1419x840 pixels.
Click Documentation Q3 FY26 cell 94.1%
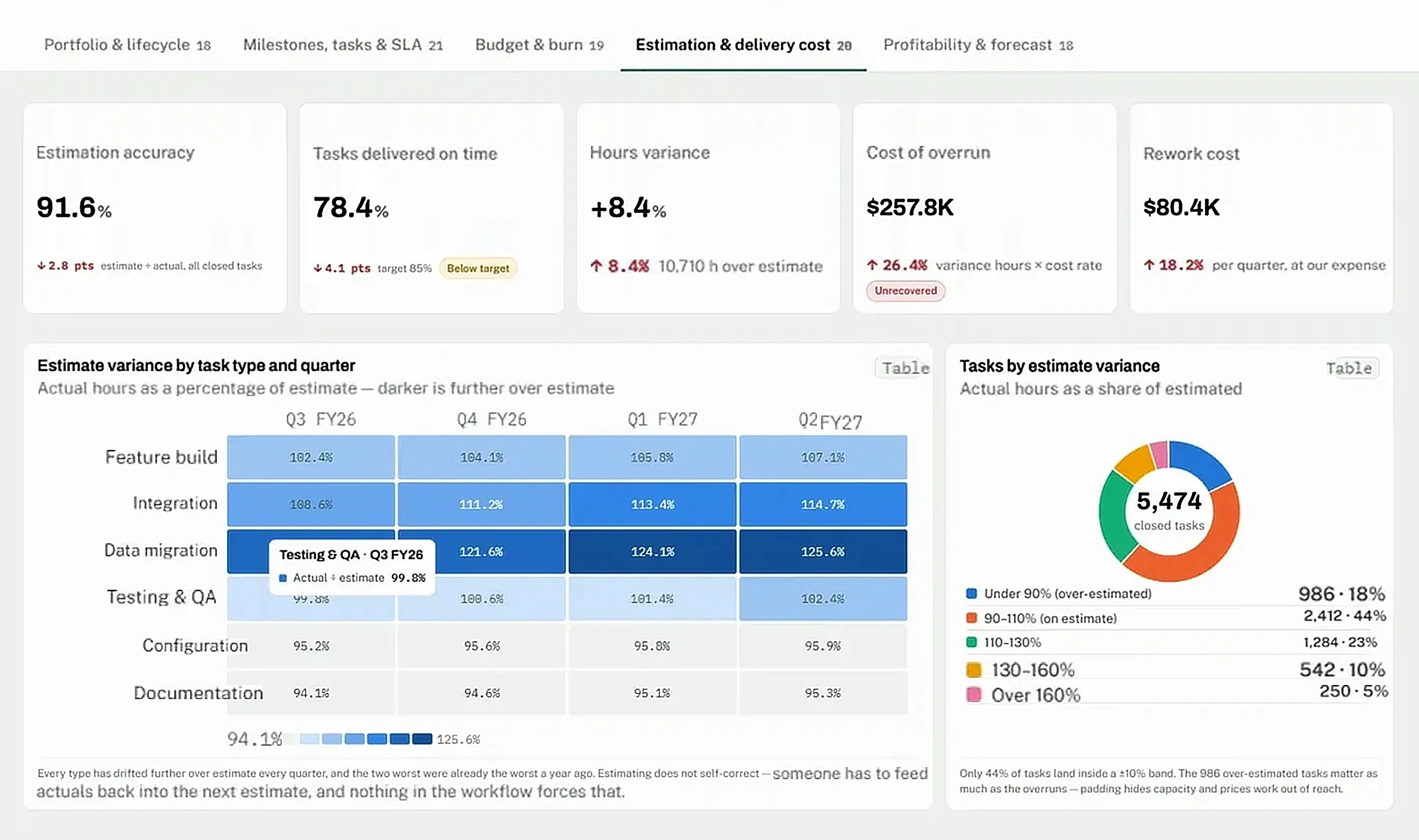pos(311,693)
